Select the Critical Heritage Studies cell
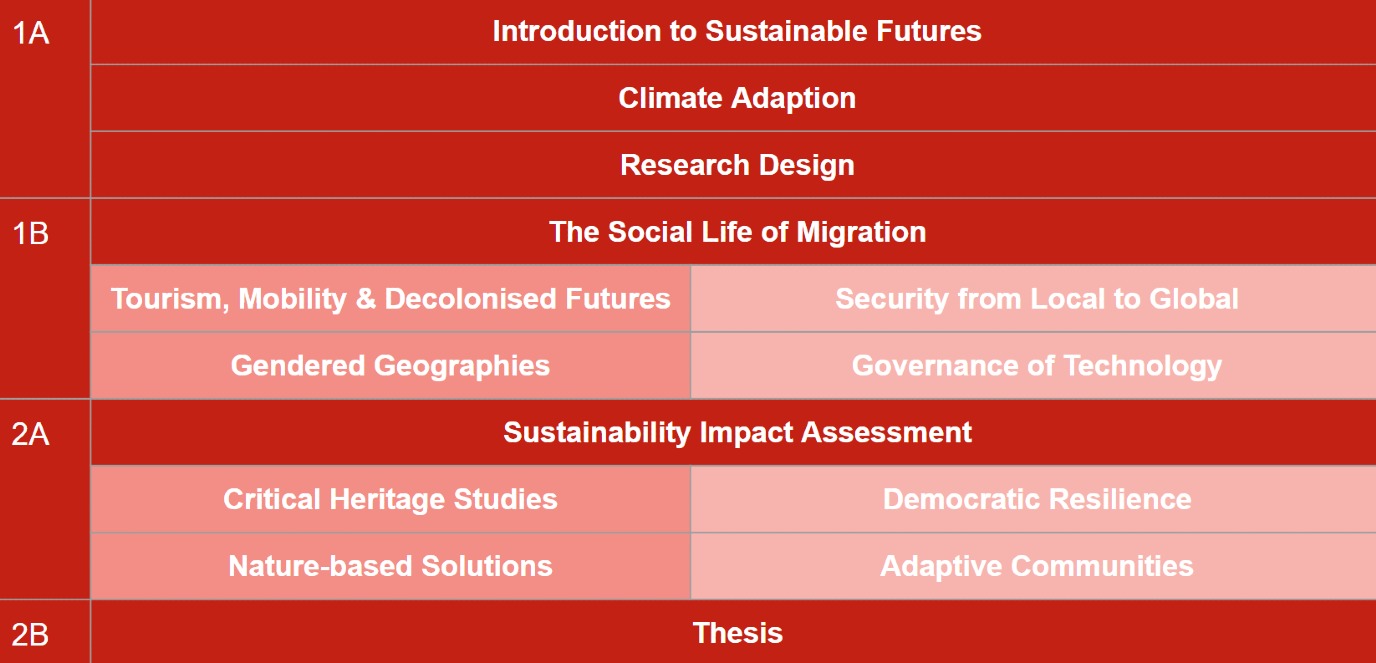This screenshot has height=663, width=1376. coord(390,499)
